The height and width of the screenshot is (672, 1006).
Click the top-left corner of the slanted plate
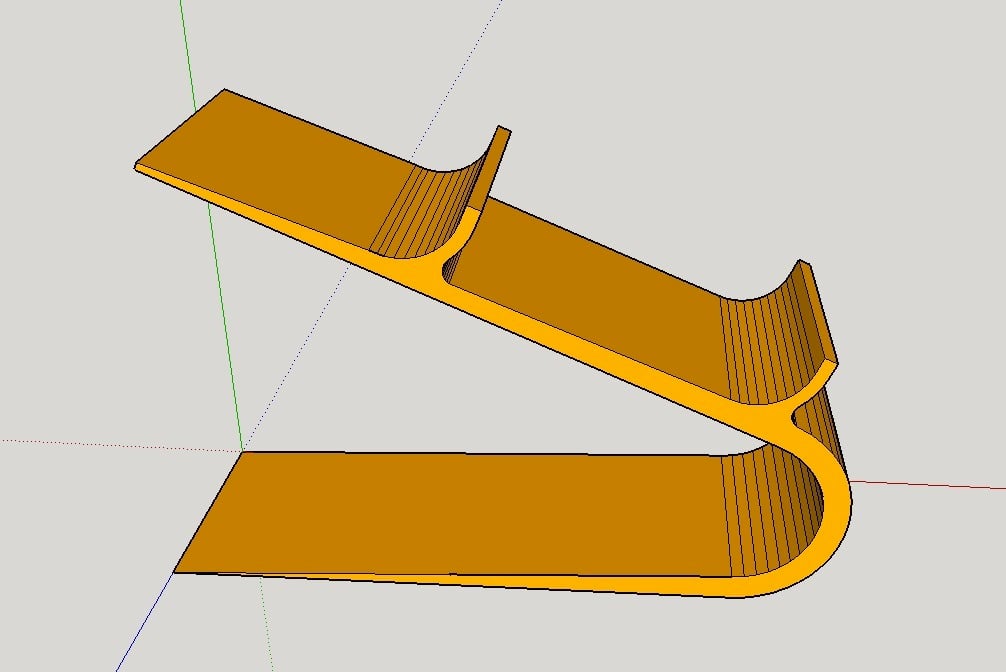[224, 90]
